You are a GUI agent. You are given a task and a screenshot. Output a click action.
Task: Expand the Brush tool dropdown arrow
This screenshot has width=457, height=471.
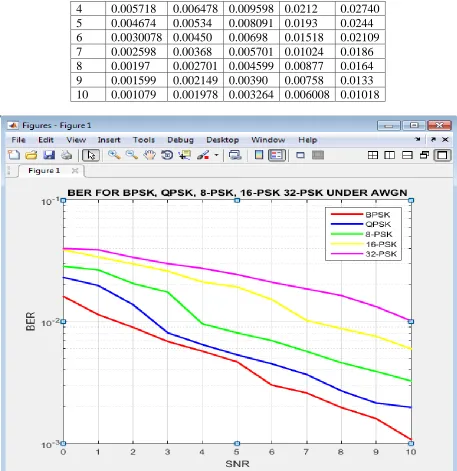click(216, 155)
